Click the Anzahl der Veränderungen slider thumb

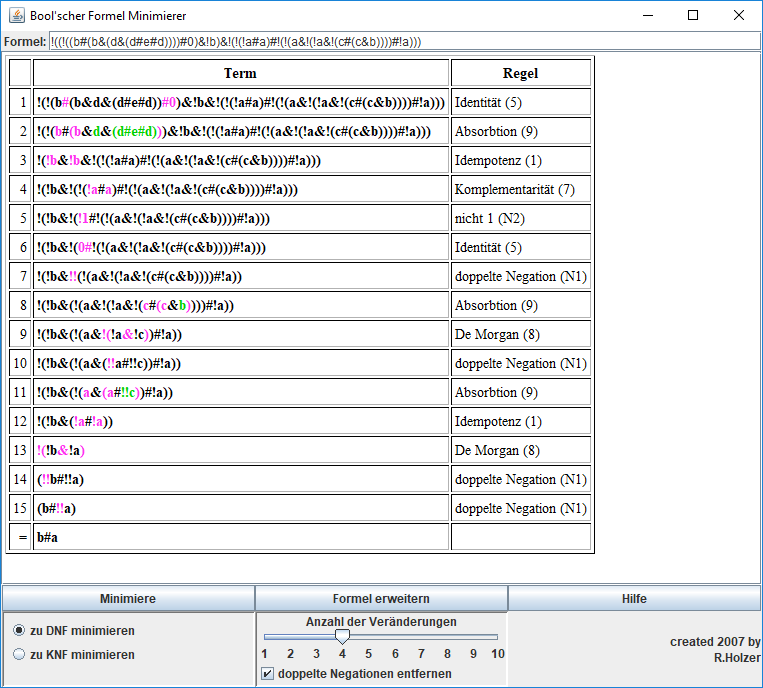click(342, 636)
